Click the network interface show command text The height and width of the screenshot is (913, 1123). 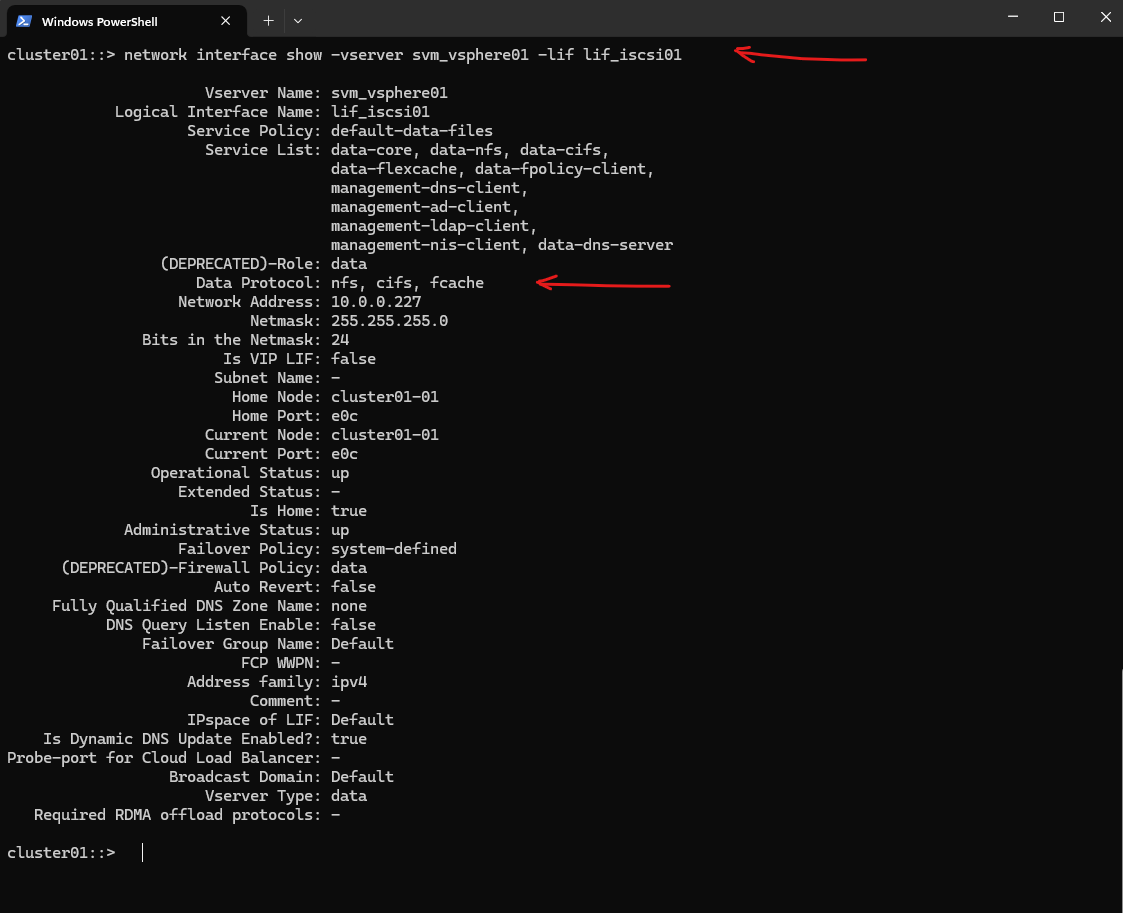click(x=403, y=54)
